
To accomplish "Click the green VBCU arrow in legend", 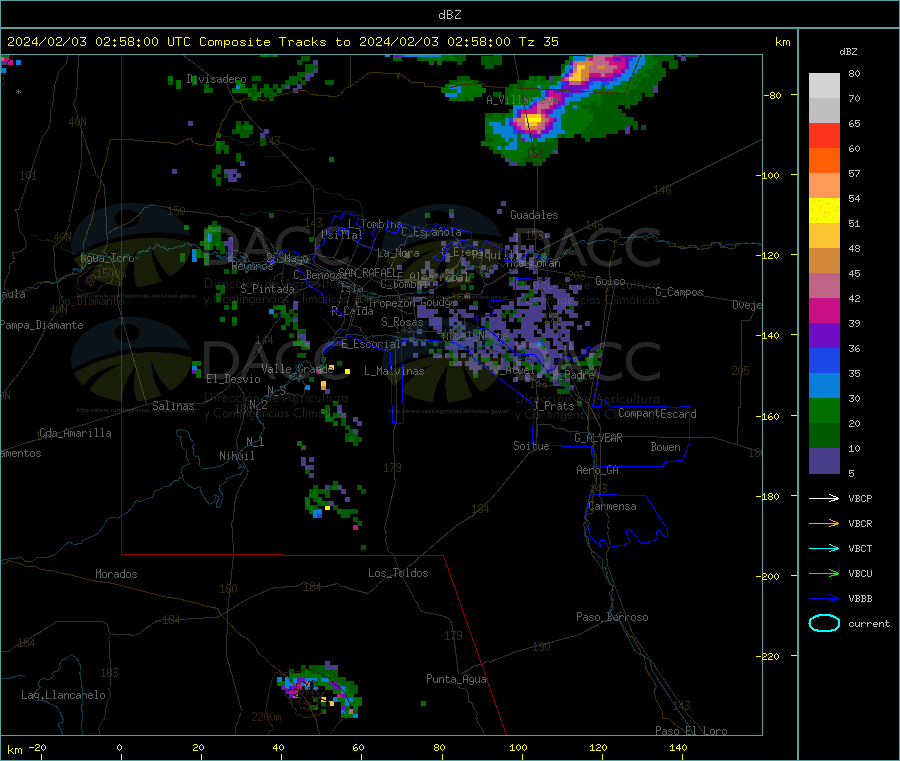I will [x=824, y=573].
